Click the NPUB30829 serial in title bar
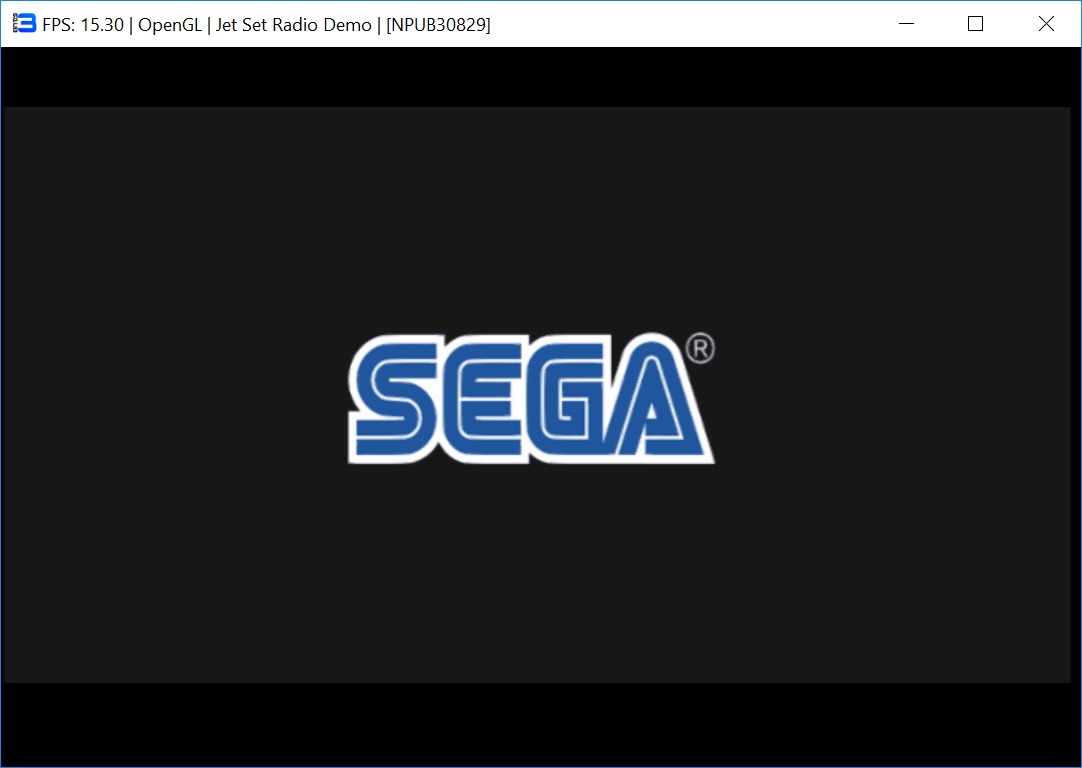 pyautogui.click(x=438, y=25)
